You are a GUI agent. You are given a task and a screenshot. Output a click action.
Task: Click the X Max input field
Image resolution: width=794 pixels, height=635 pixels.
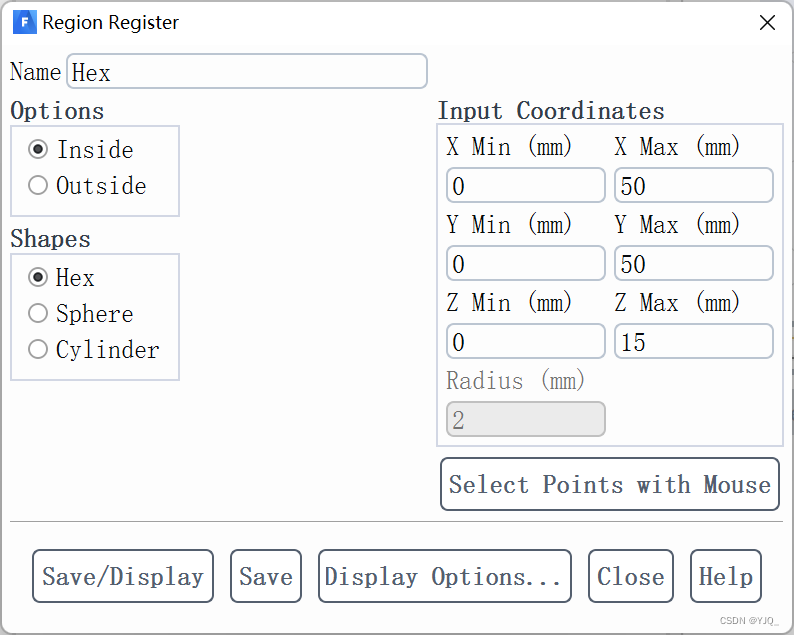(694, 185)
